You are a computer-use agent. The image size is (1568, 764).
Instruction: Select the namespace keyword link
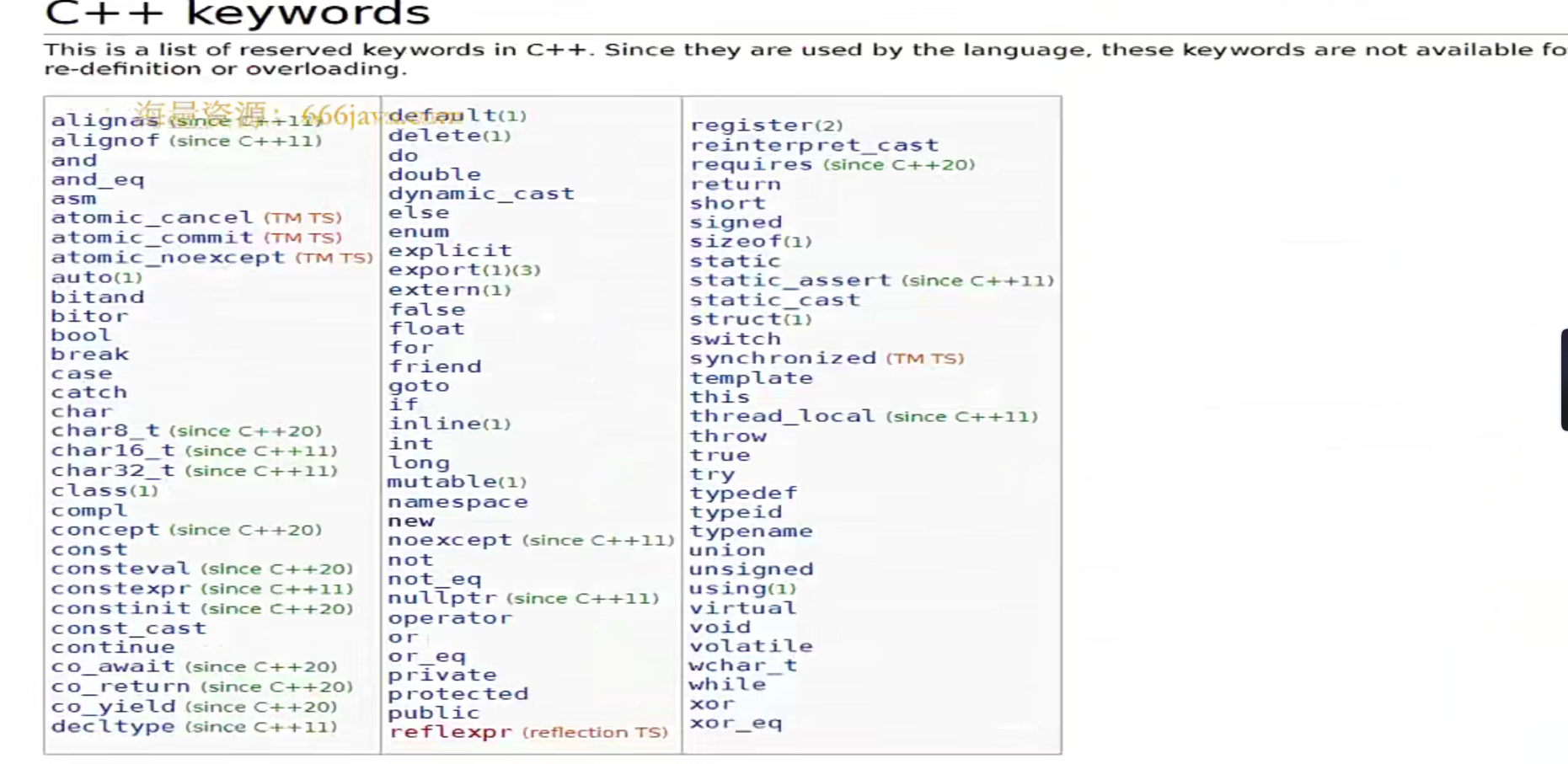pyautogui.click(x=458, y=502)
